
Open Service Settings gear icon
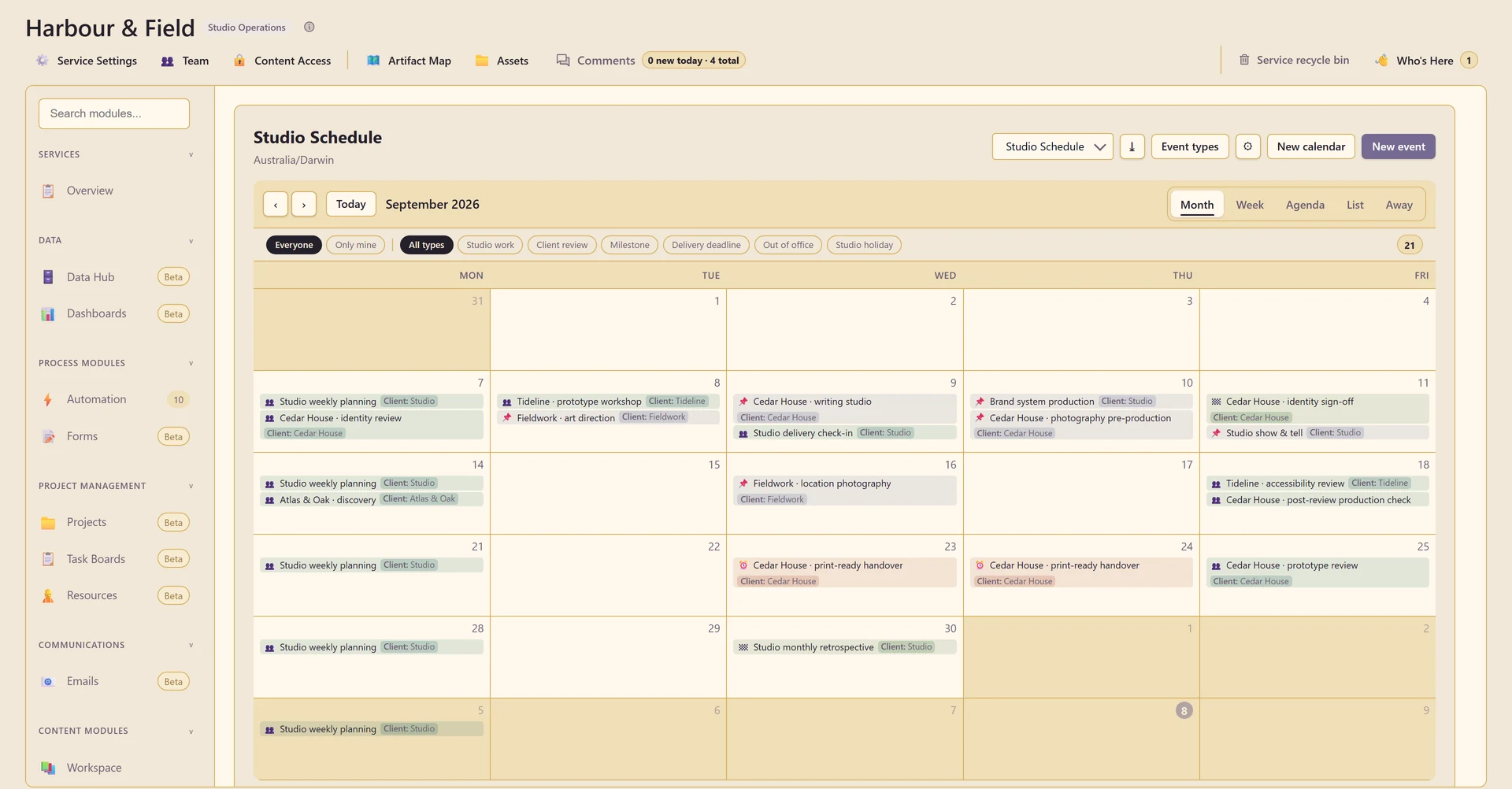point(43,61)
